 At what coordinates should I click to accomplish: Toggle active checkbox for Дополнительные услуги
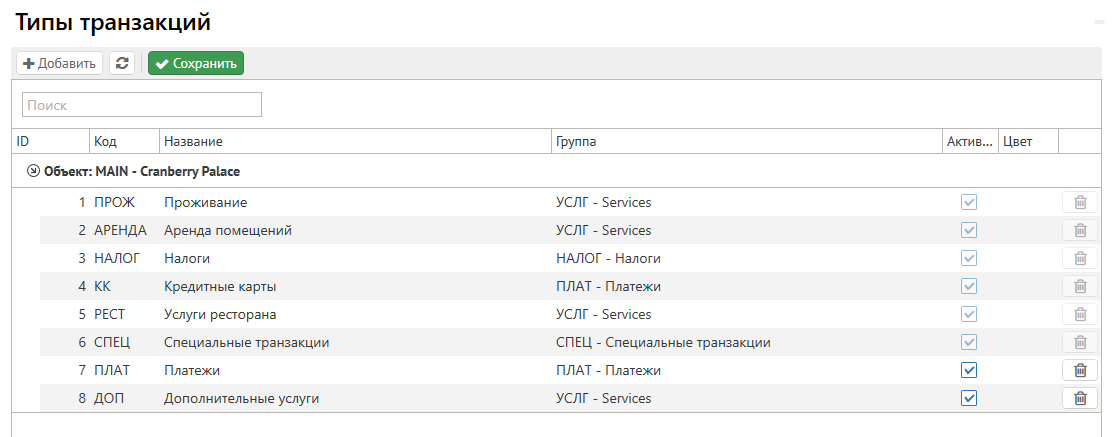tap(968, 398)
